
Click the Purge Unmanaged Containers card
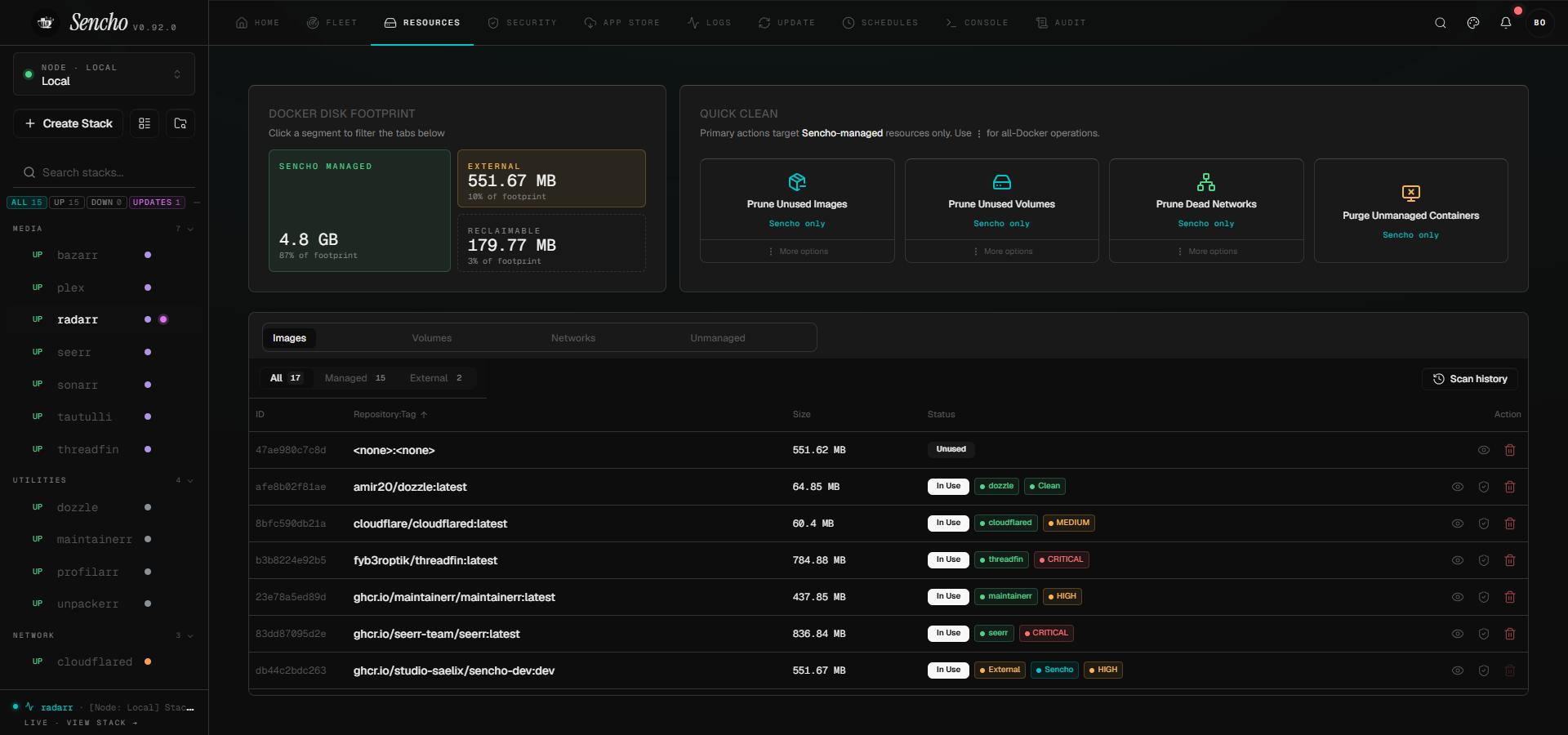coord(1411,211)
